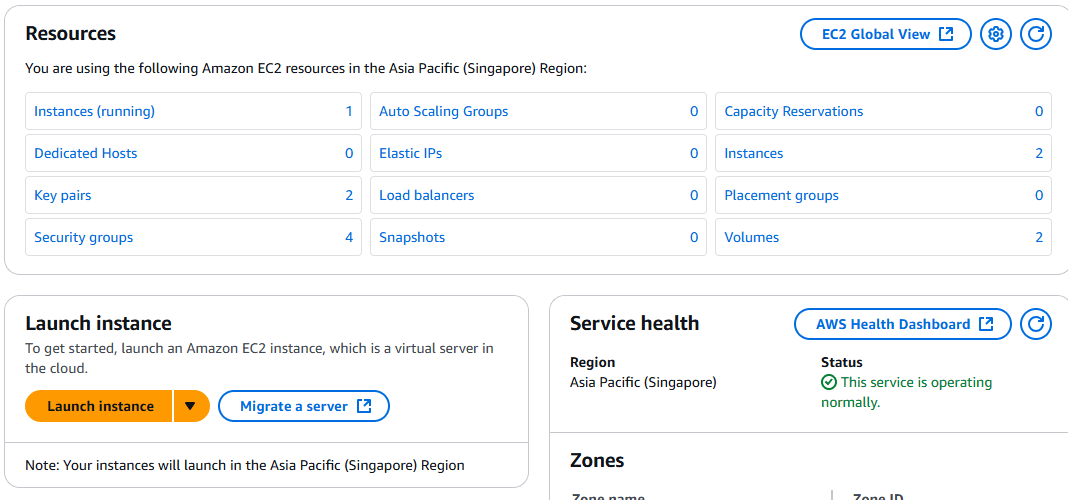1068x500 pixels.
Task: Click the Zones heading
Action: [x=597, y=460]
